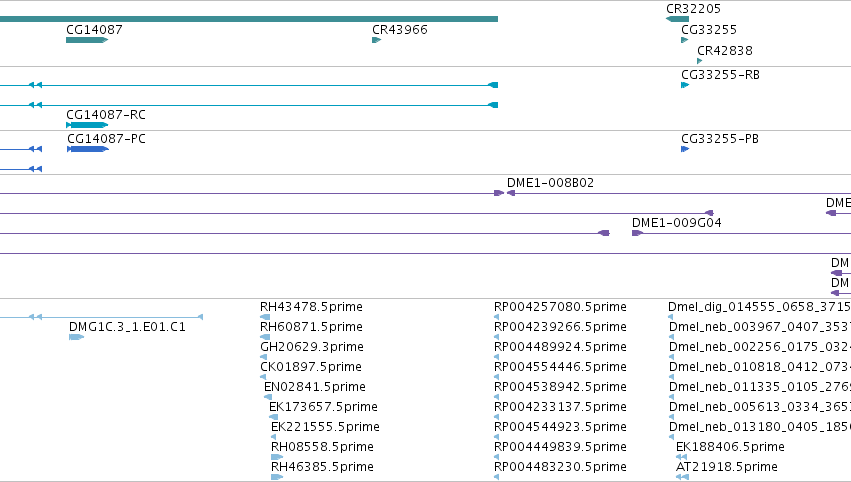Select the CR42838 gene label
The width and height of the screenshot is (851, 482).
tap(725, 50)
